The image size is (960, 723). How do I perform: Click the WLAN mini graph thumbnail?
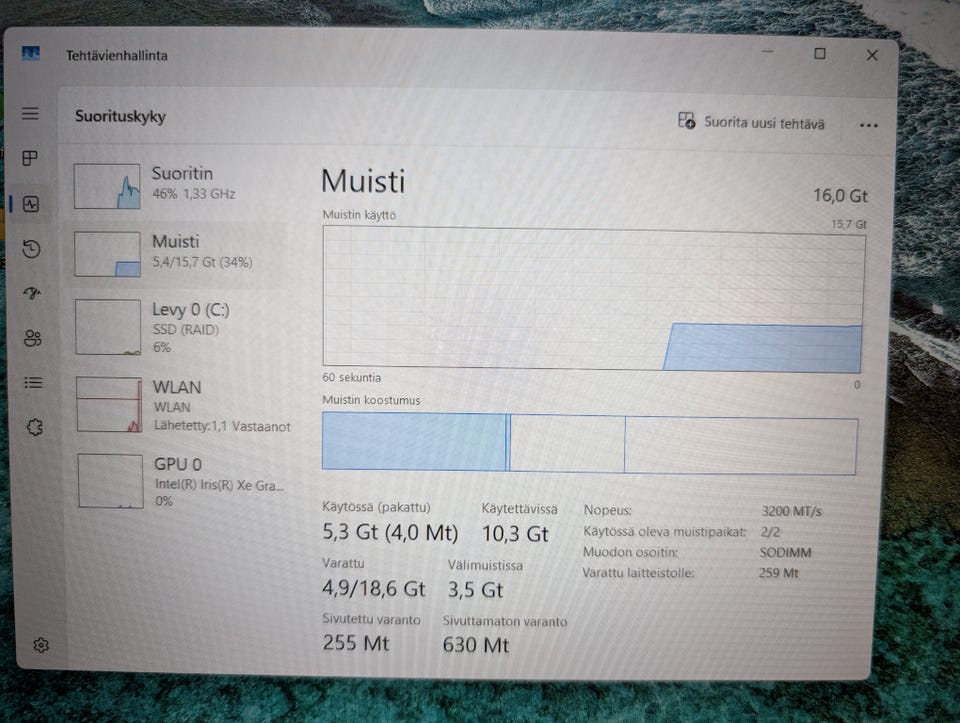tap(110, 405)
